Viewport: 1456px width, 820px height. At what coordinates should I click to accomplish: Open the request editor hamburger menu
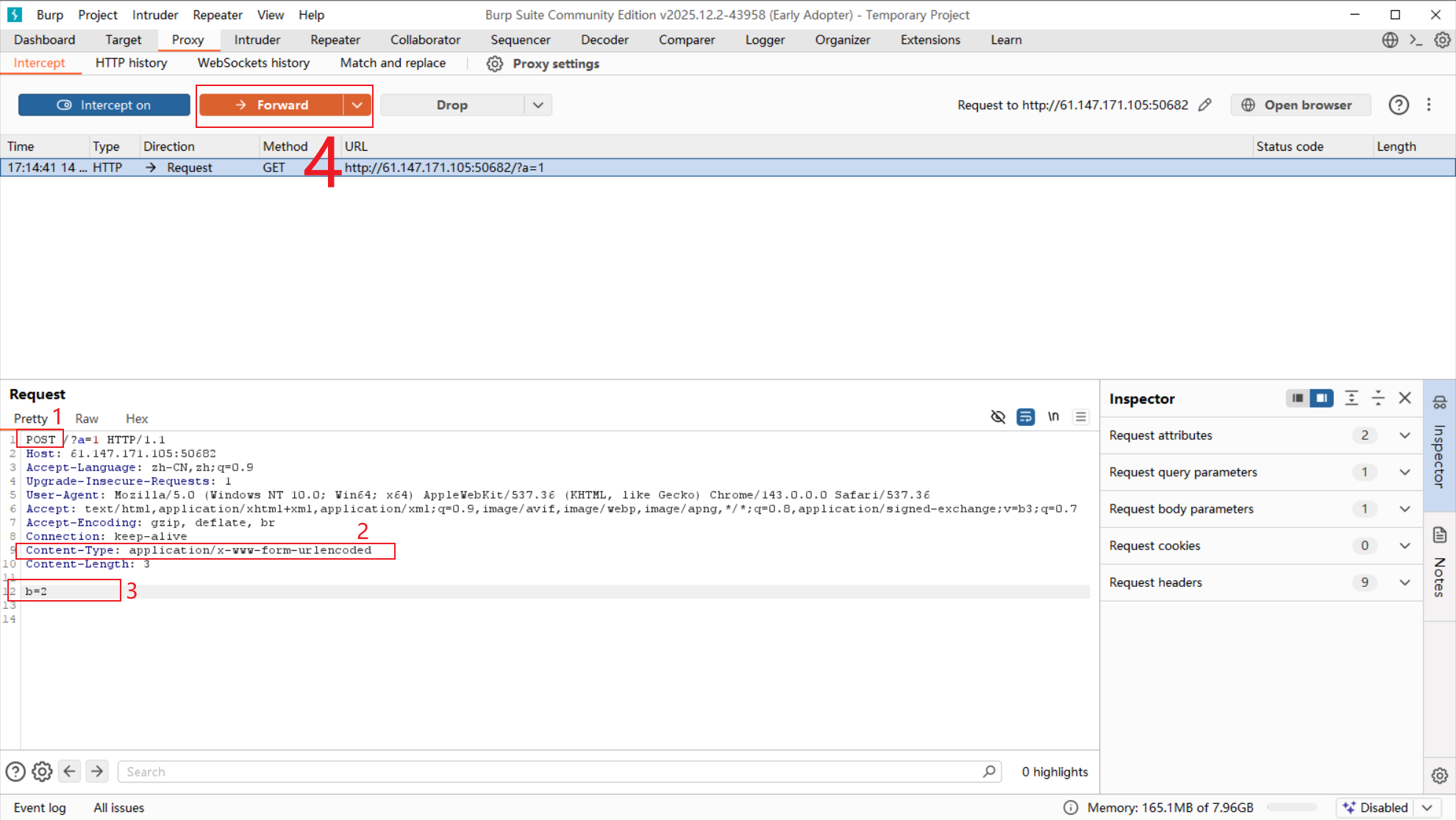pyautogui.click(x=1080, y=417)
